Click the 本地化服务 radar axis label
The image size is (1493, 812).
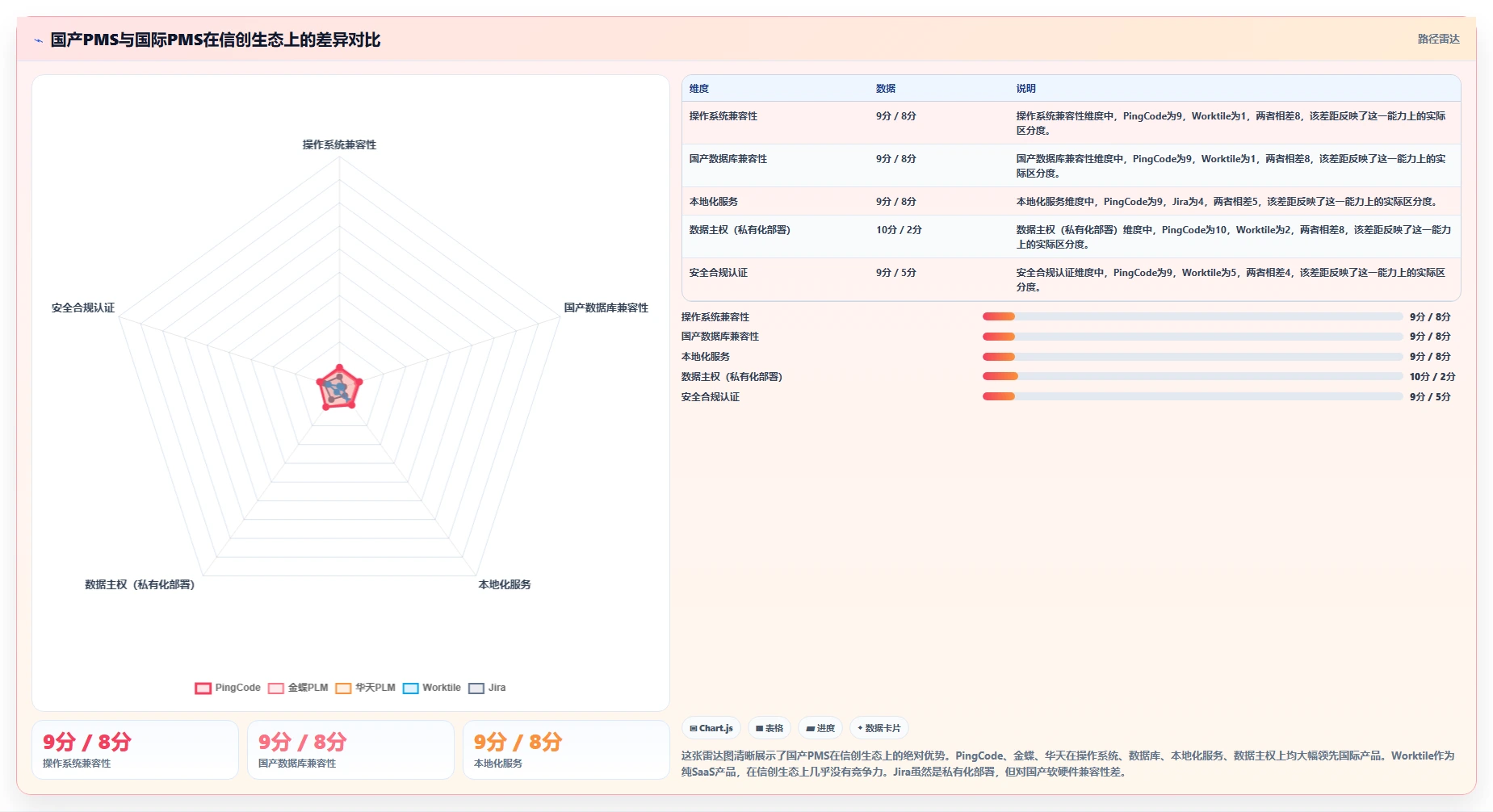(505, 584)
